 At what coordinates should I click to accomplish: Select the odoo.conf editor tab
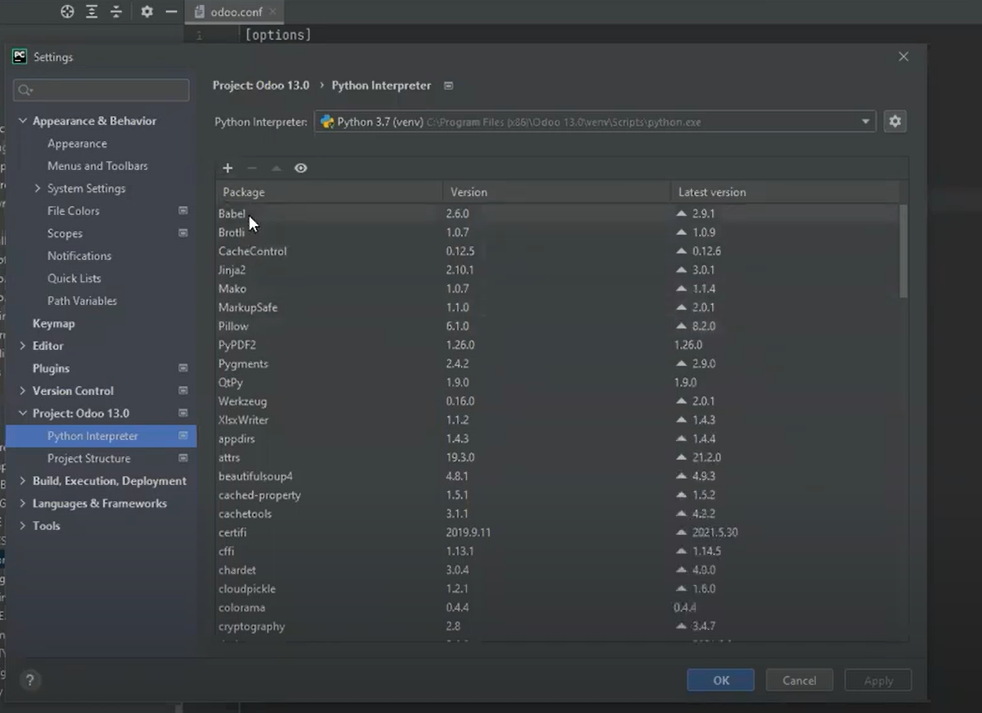click(235, 12)
